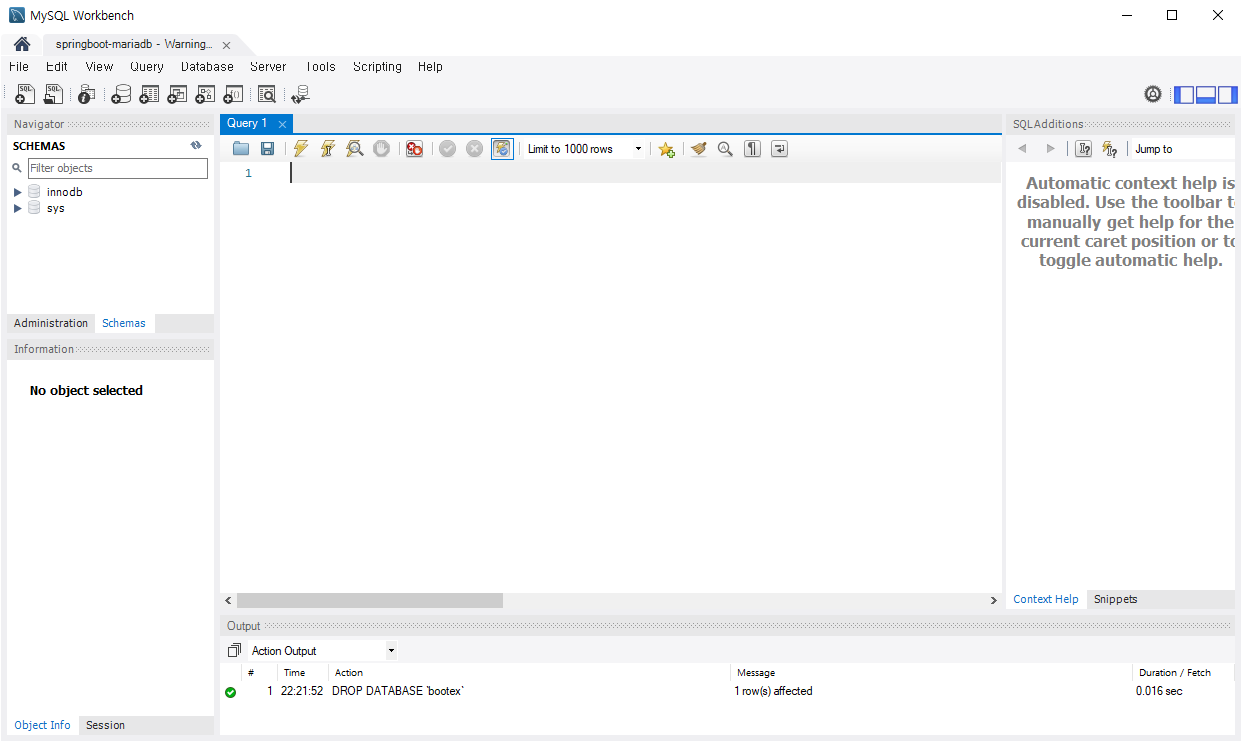
Task: Reconnect to the DBMS
Action: coord(300,94)
